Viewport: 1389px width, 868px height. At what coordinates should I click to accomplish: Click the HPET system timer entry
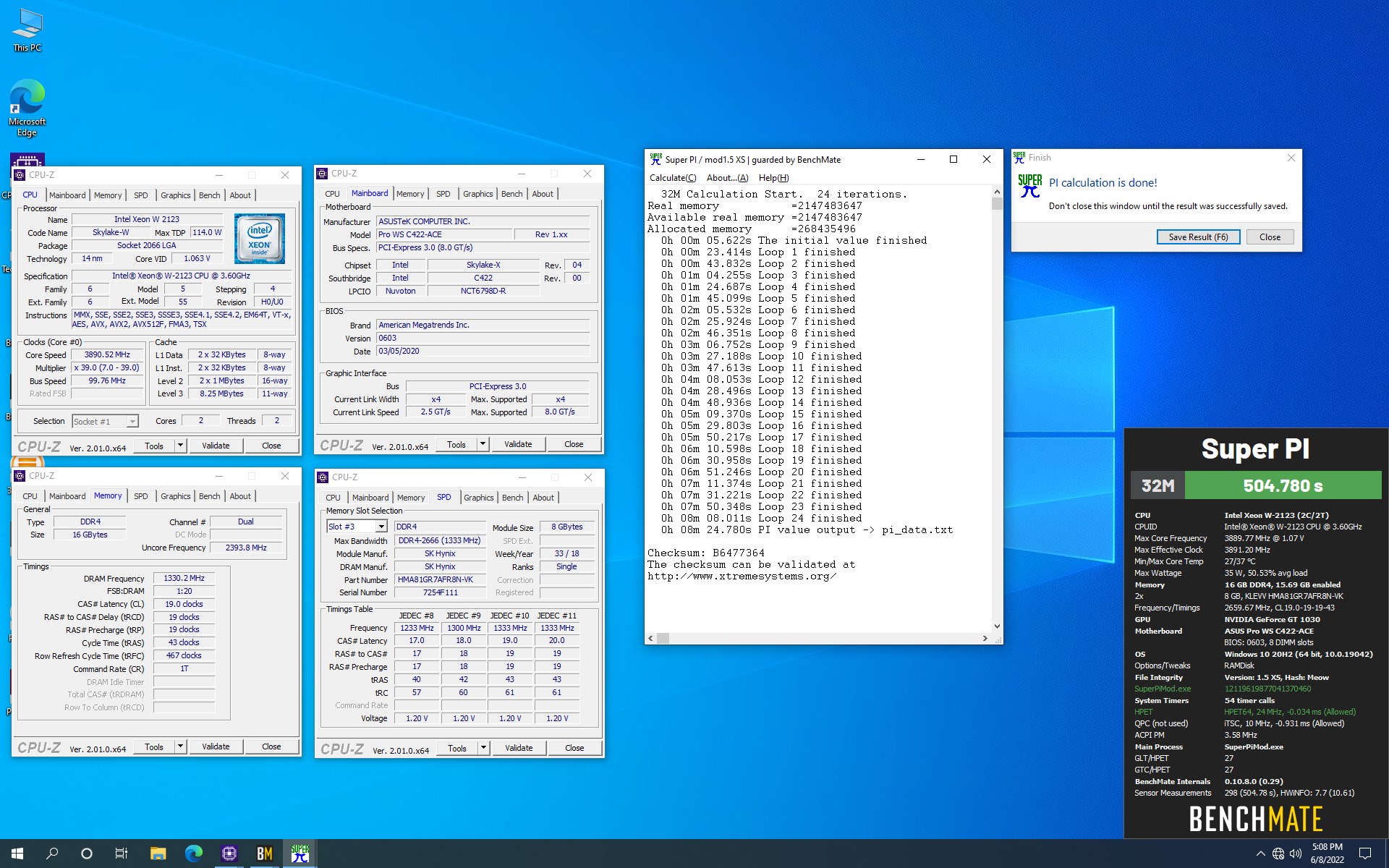(x=1143, y=712)
